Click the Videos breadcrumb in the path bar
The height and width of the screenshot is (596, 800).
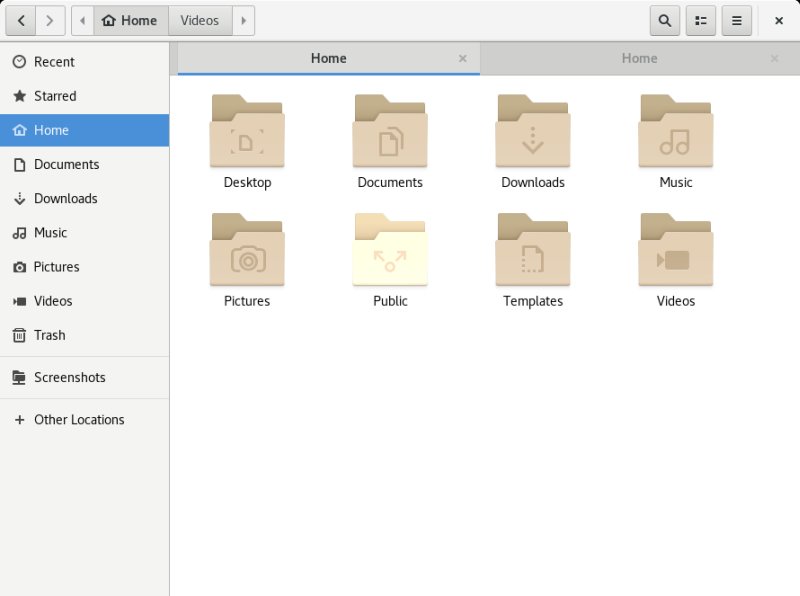[199, 20]
